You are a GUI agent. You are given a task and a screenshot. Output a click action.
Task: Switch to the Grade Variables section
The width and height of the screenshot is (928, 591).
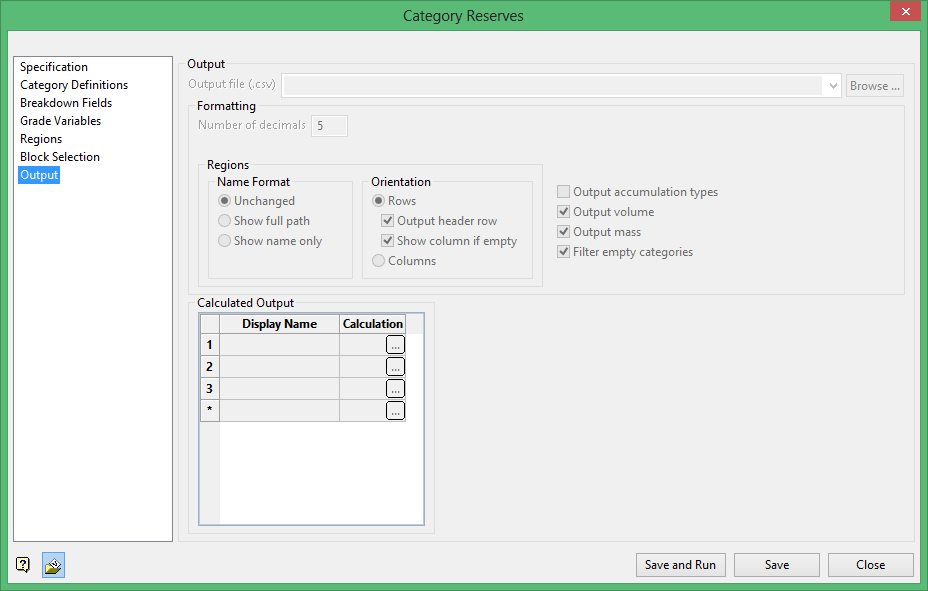[60, 121]
